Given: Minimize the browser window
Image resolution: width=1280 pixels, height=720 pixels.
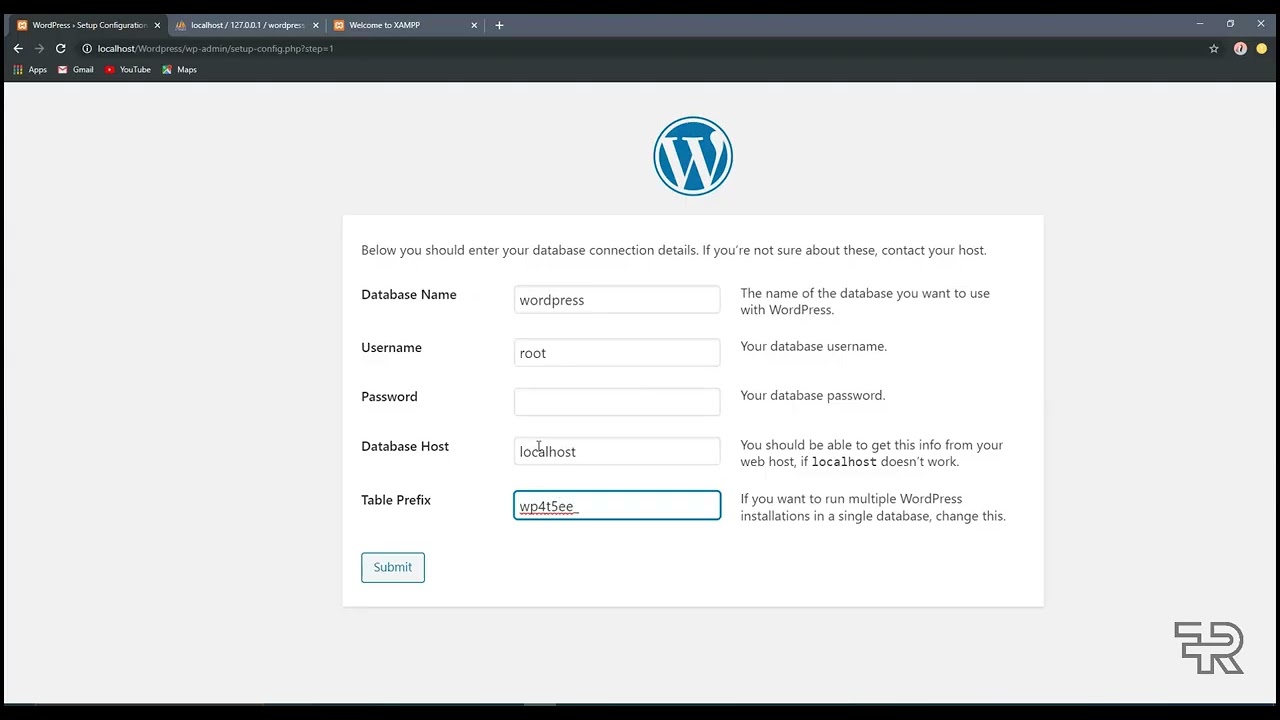Looking at the screenshot, I should [1199, 24].
